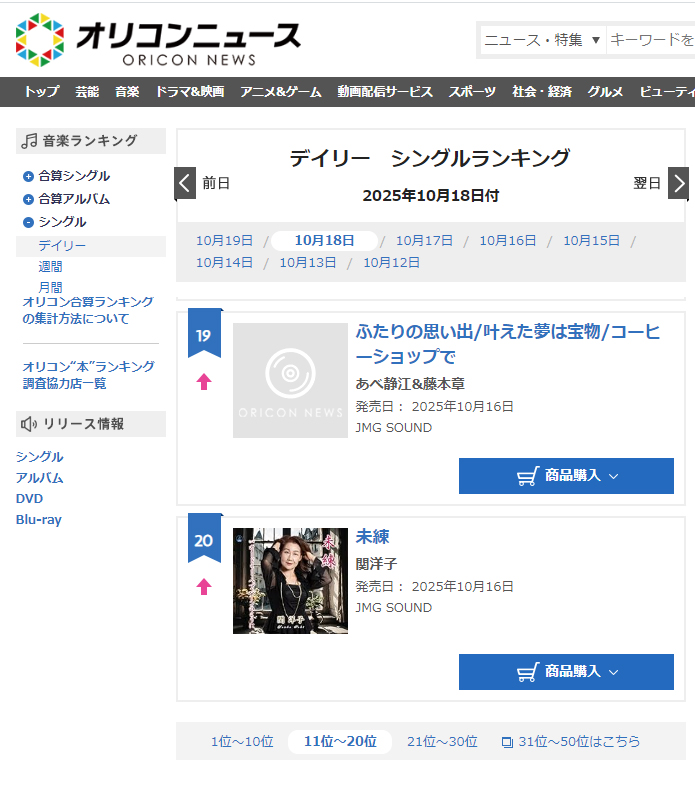Select the 10月12日 date link
Image resolution: width=695 pixels, height=788 pixels.
[x=391, y=263]
